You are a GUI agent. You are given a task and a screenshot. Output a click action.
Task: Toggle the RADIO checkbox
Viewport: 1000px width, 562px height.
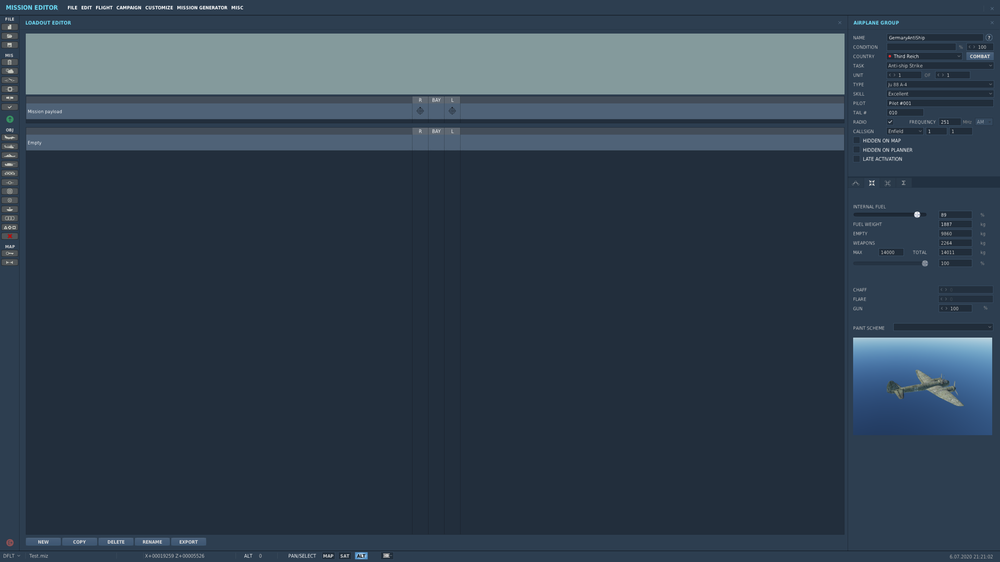pyautogui.click(x=890, y=122)
